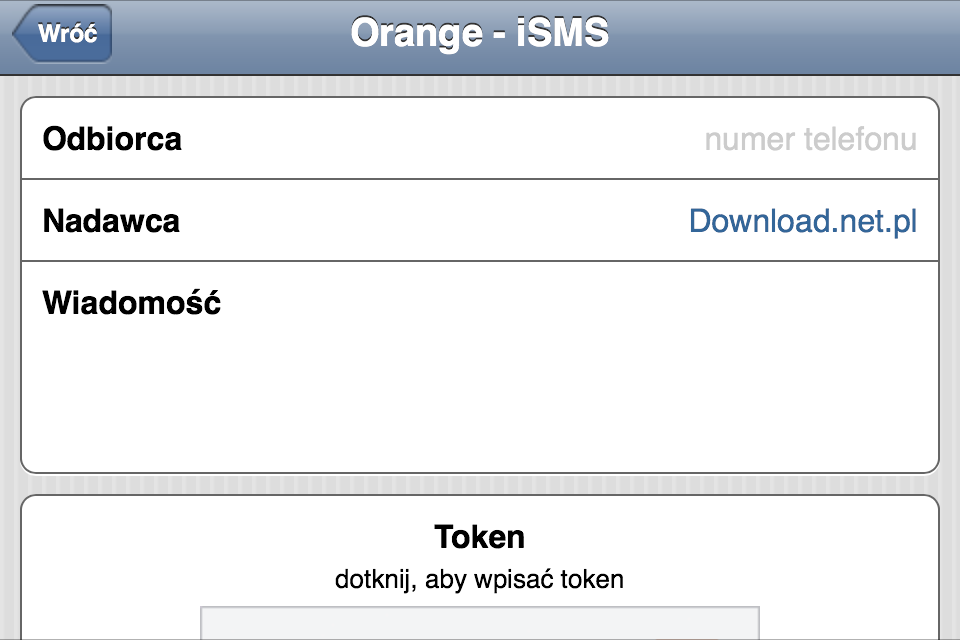Tap the Token heading
This screenshot has height=640, width=960.
tap(479, 537)
